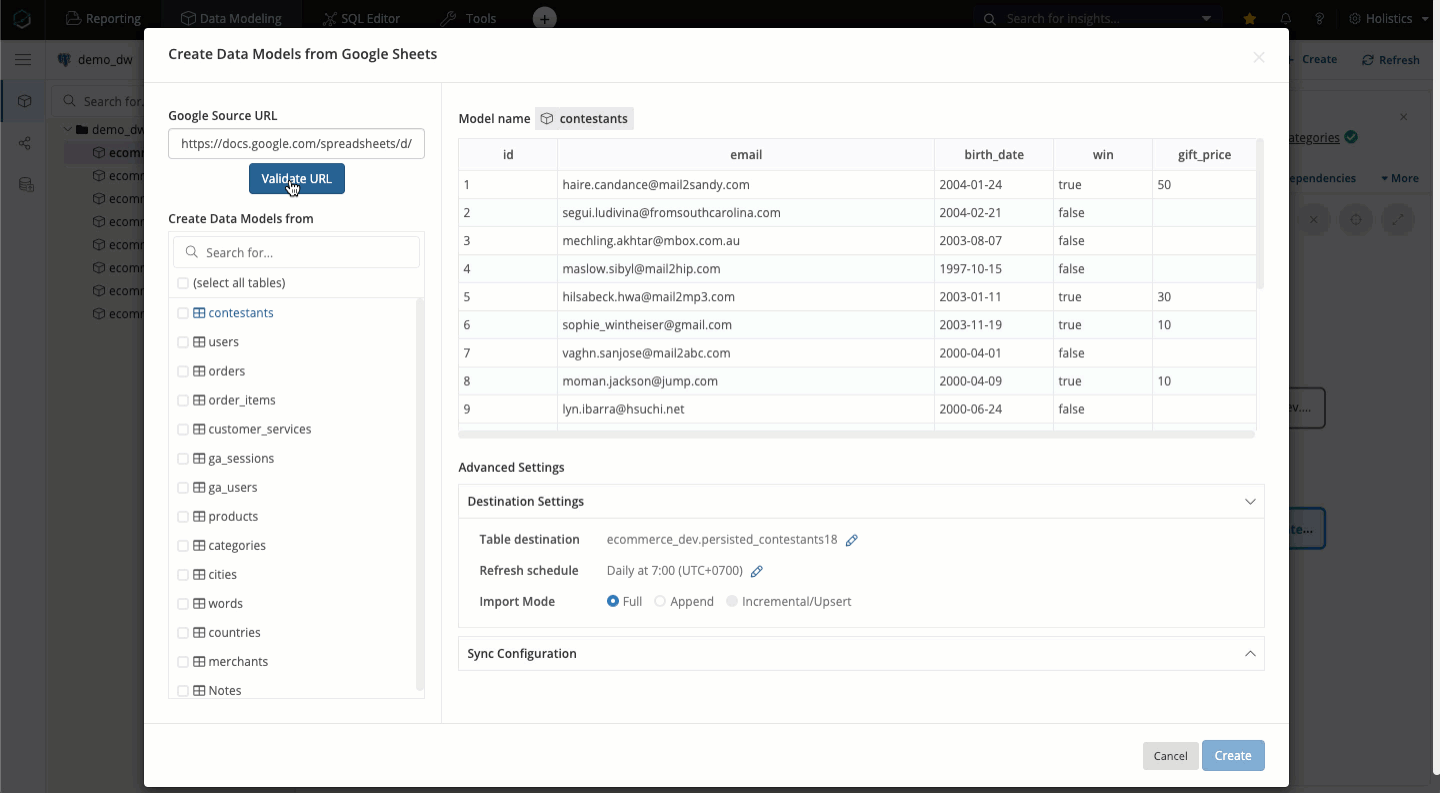
Task: Open the hamburger menu icon
Action: click(x=22, y=60)
